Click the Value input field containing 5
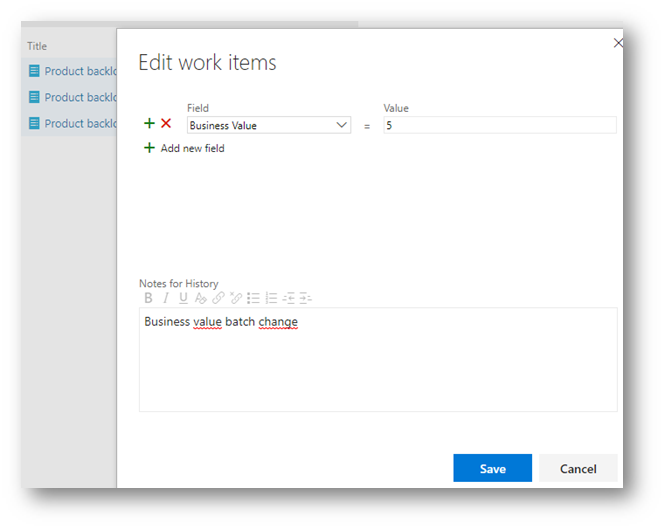665x530 pixels. (499, 125)
